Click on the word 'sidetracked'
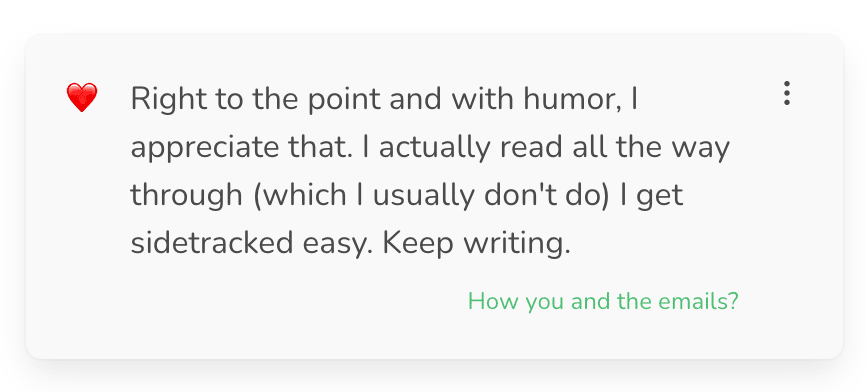The height and width of the screenshot is (392, 866). pos(212,243)
